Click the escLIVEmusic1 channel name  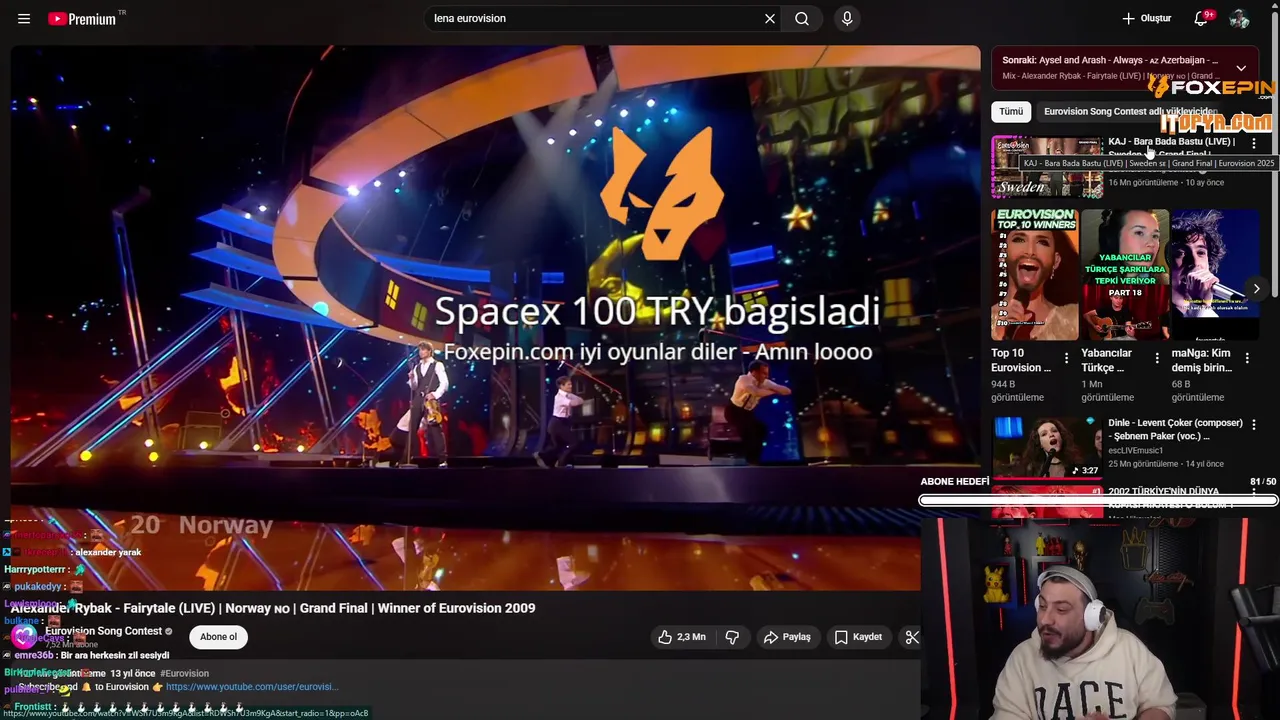1136,451
